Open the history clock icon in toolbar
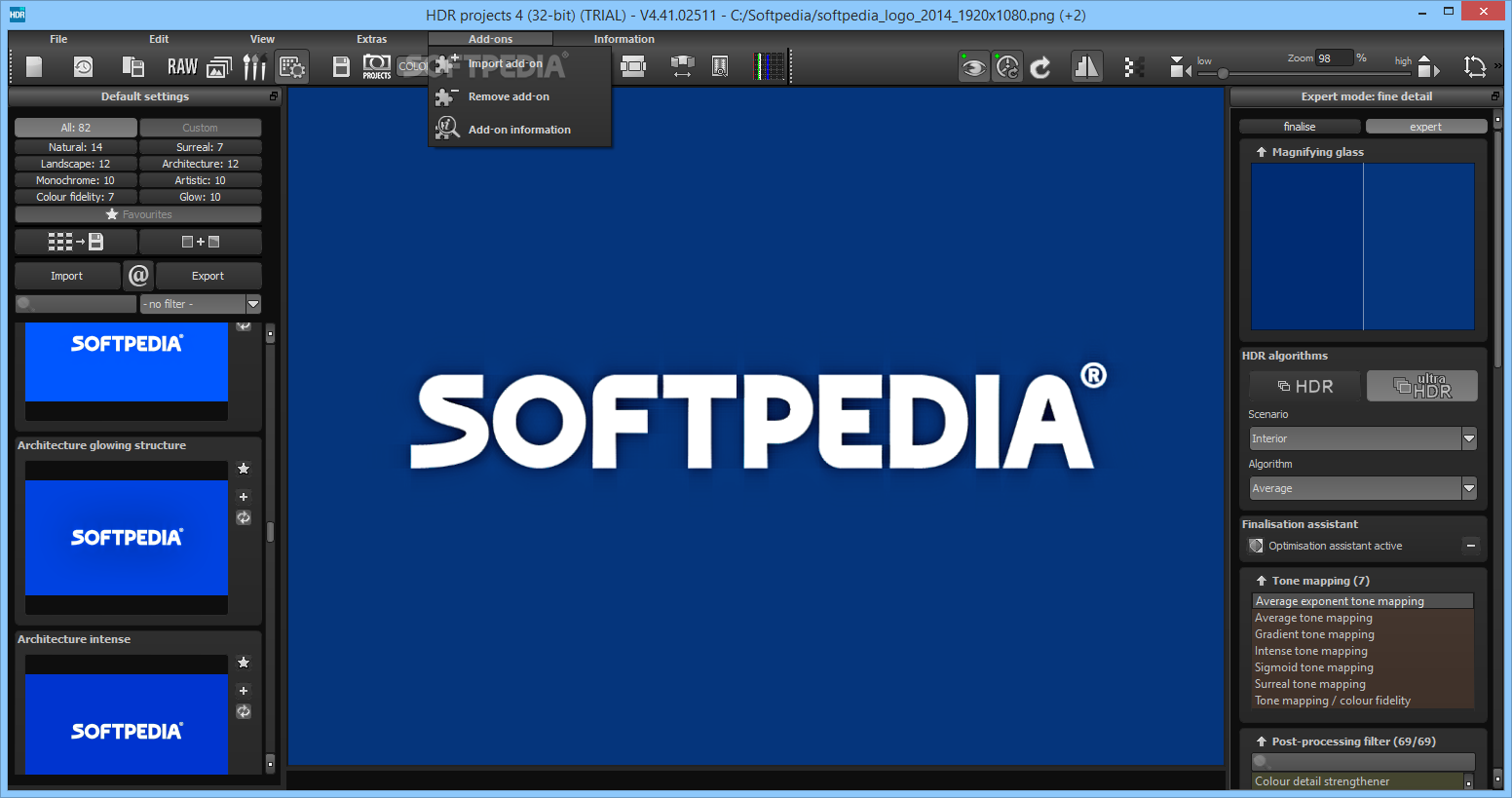Screen dimensions: 1512x798 (84, 66)
